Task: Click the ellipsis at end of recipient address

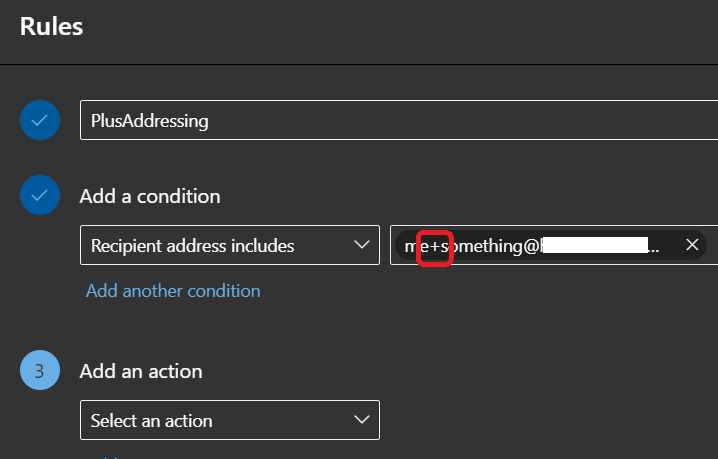Action: (x=654, y=246)
